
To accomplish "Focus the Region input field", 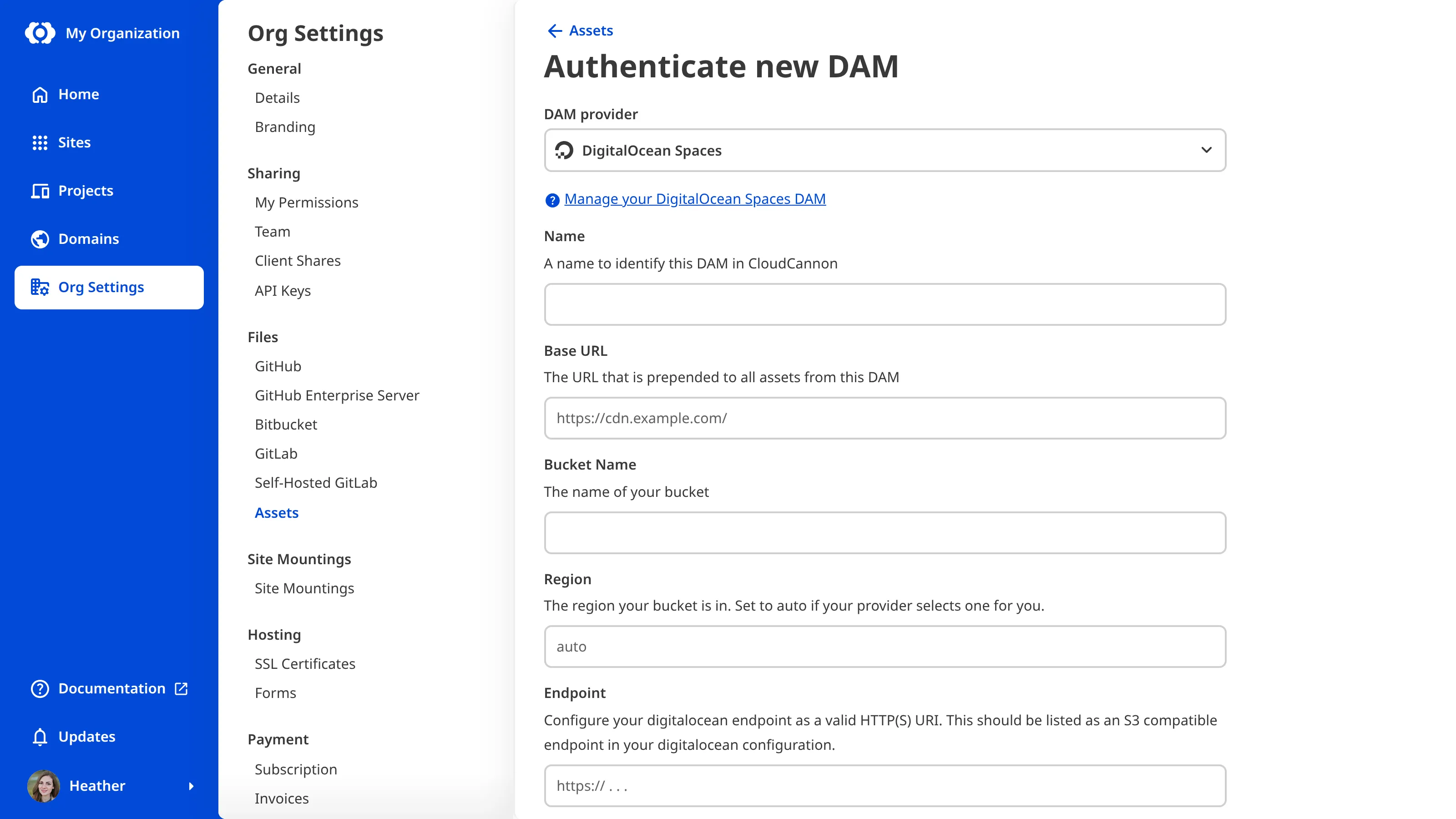I will pos(885,647).
